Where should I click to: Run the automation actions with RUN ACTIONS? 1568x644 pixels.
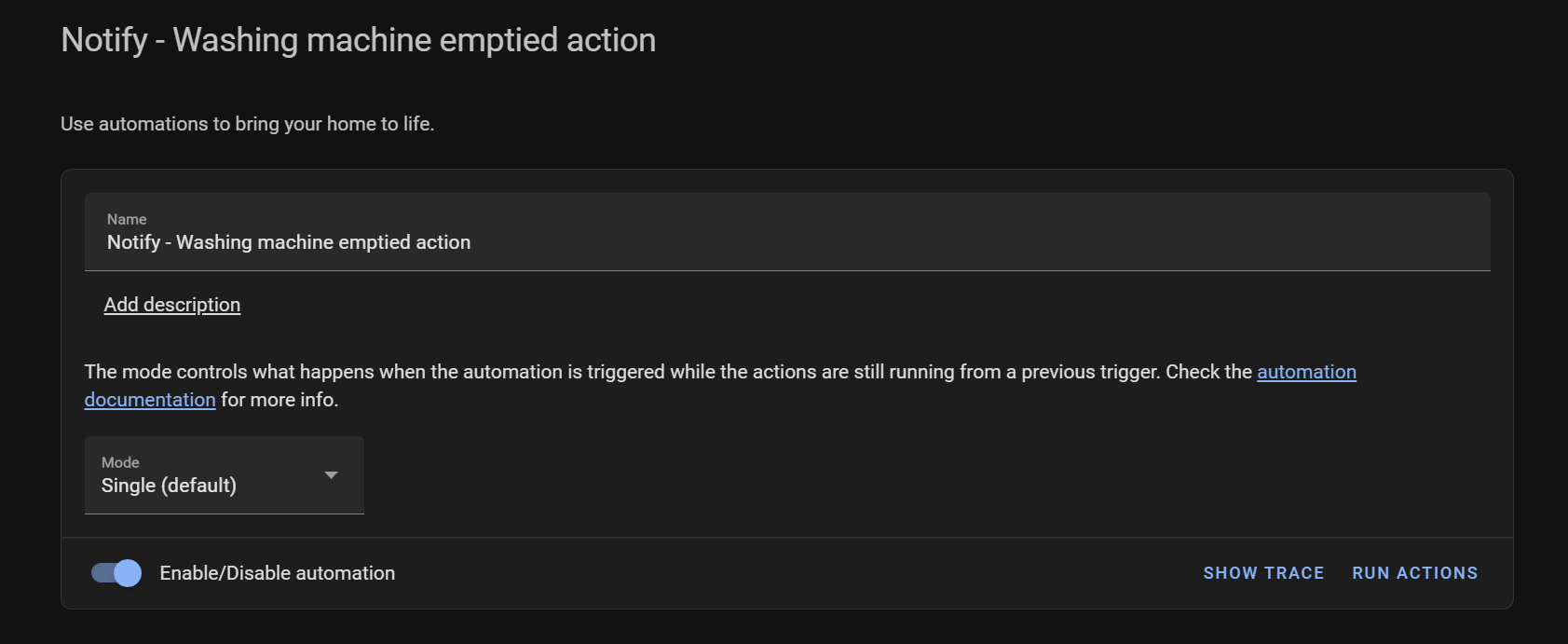(1414, 572)
